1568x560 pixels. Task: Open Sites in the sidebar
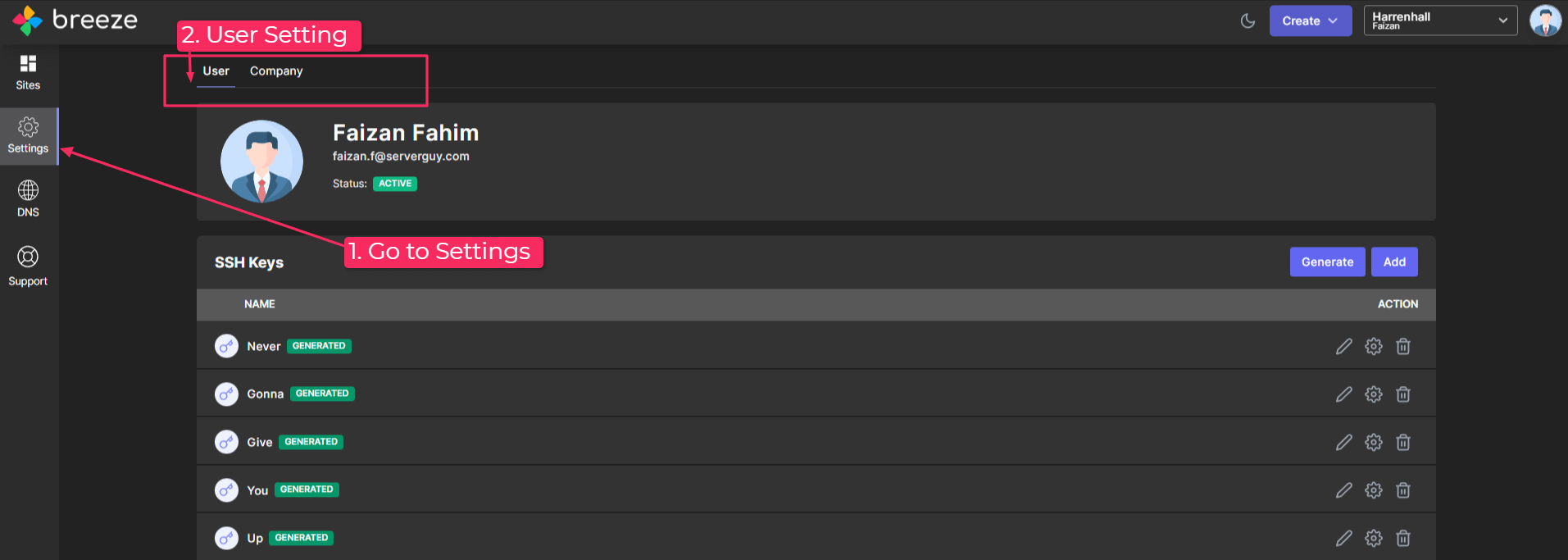coord(28,72)
